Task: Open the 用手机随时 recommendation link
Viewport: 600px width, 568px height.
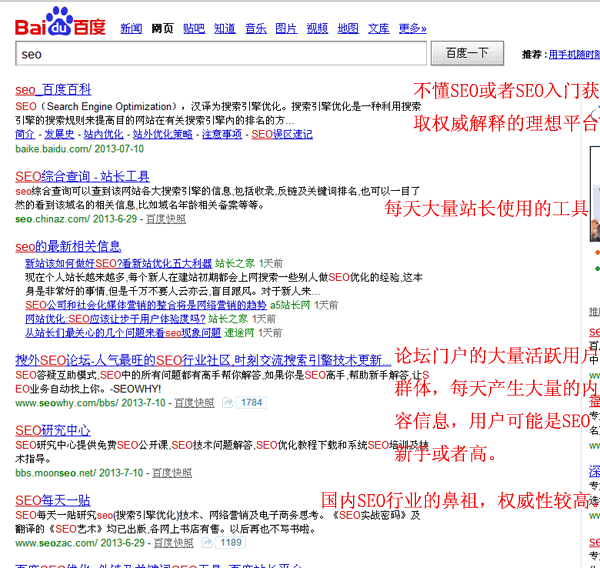Action: (x=574, y=55)
